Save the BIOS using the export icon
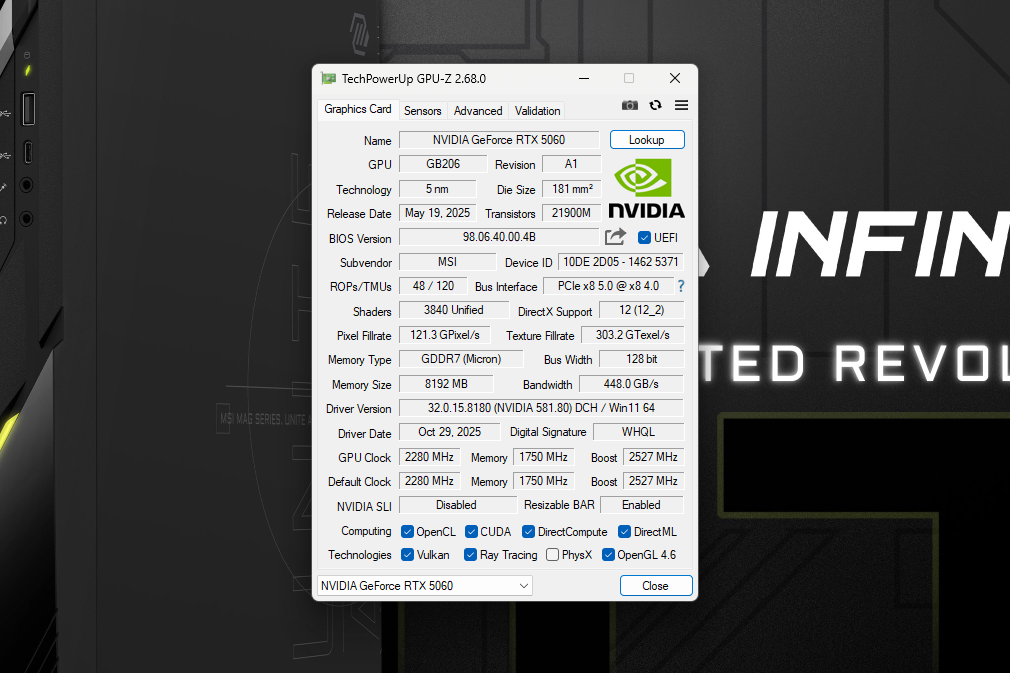1010x673 pixels. pos(616,237)
